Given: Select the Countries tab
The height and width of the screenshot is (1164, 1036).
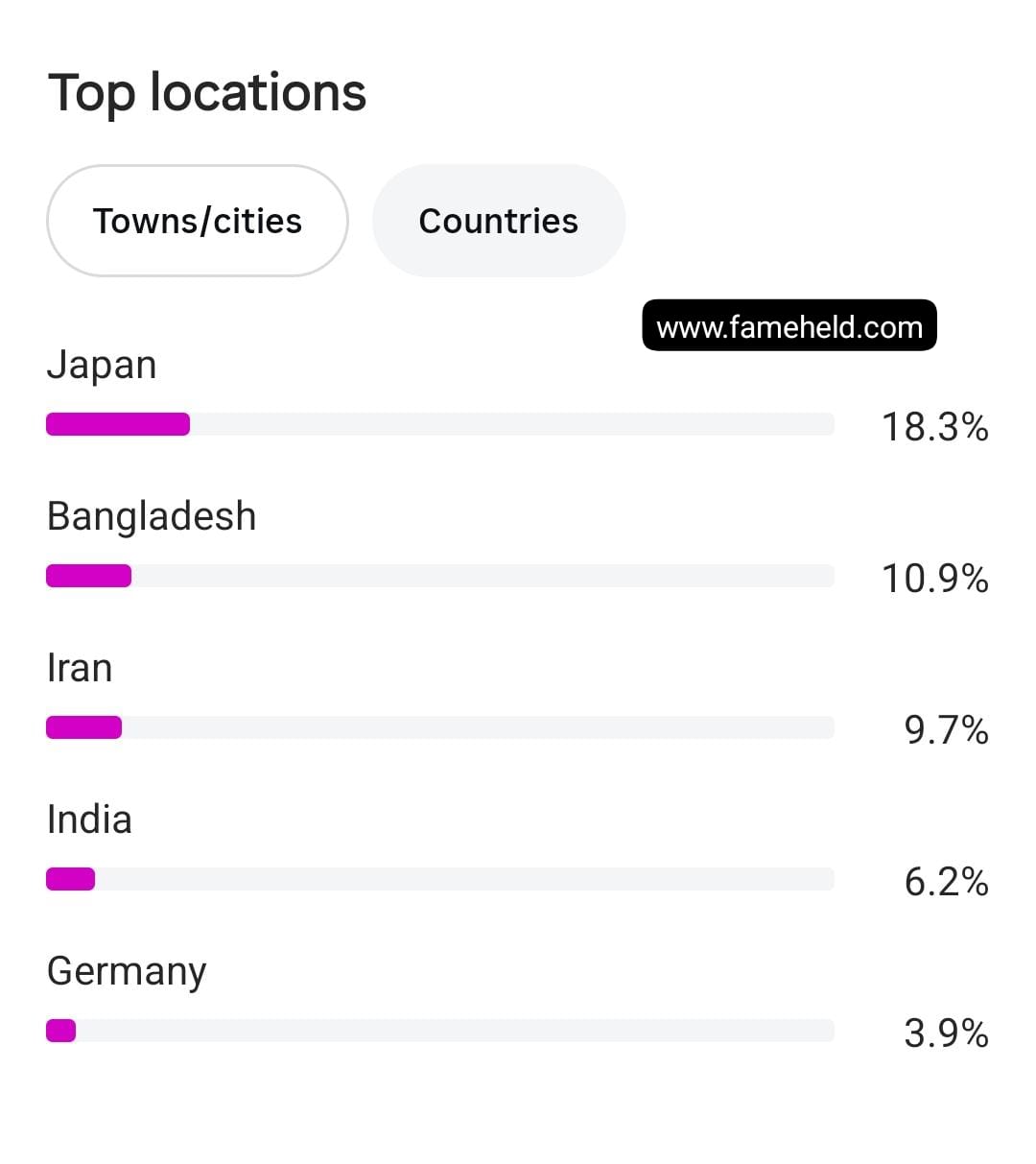Looking at the screenshot, I should click(x=499, y=221).
